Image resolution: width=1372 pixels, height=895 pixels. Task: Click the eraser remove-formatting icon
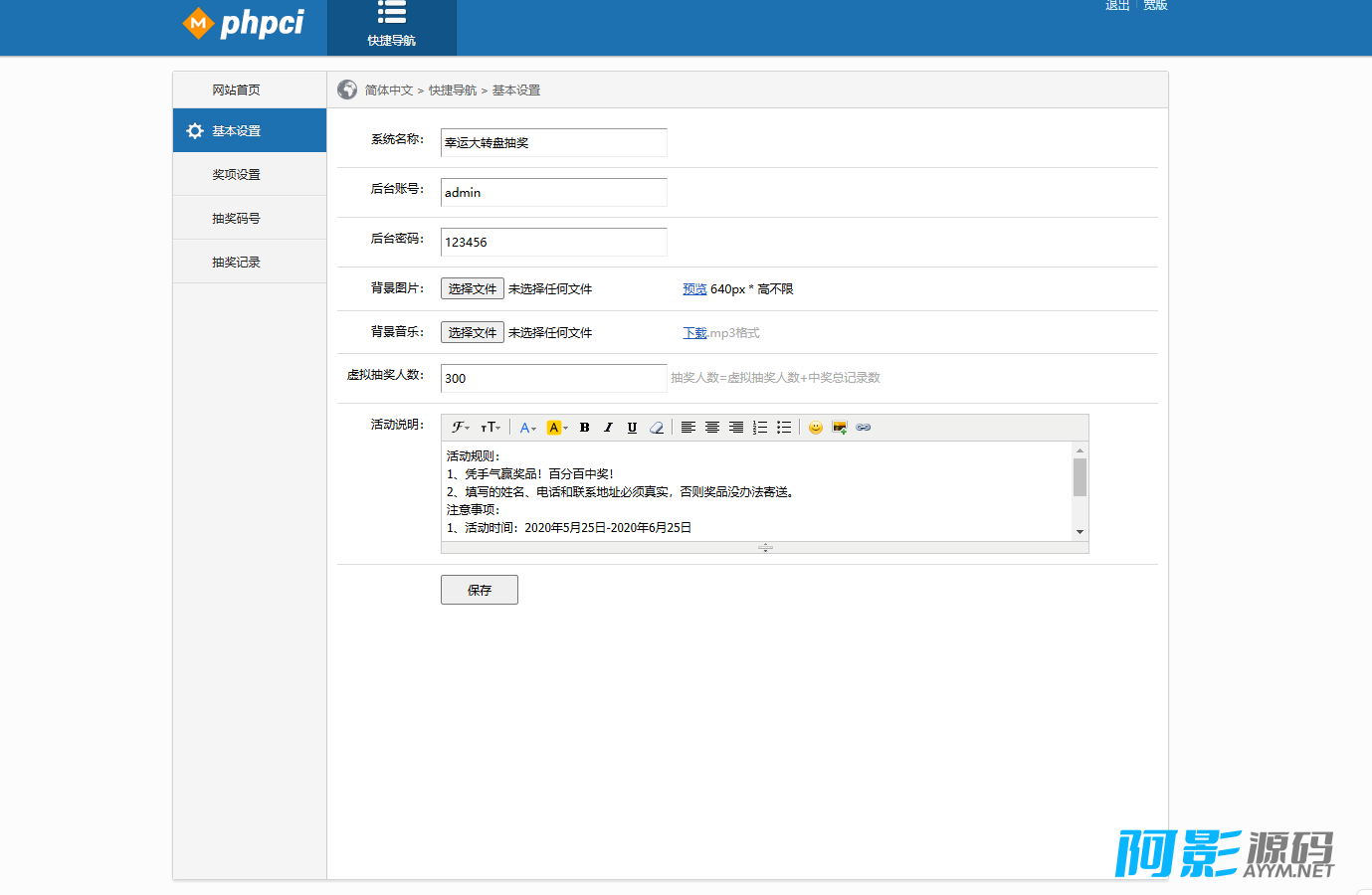(657, 428)
